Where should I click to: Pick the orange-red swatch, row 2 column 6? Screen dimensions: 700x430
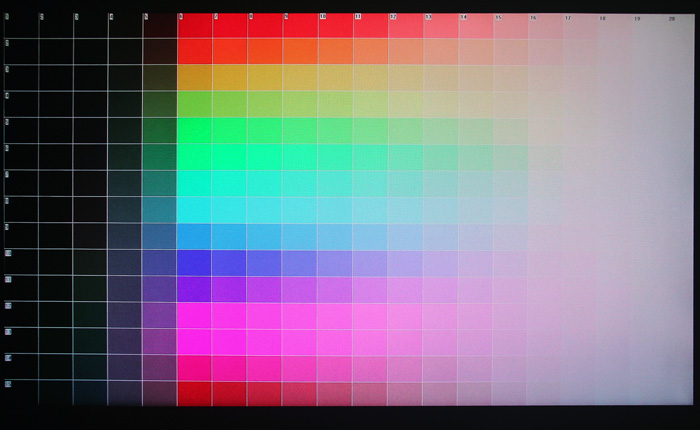coord(195,51)
